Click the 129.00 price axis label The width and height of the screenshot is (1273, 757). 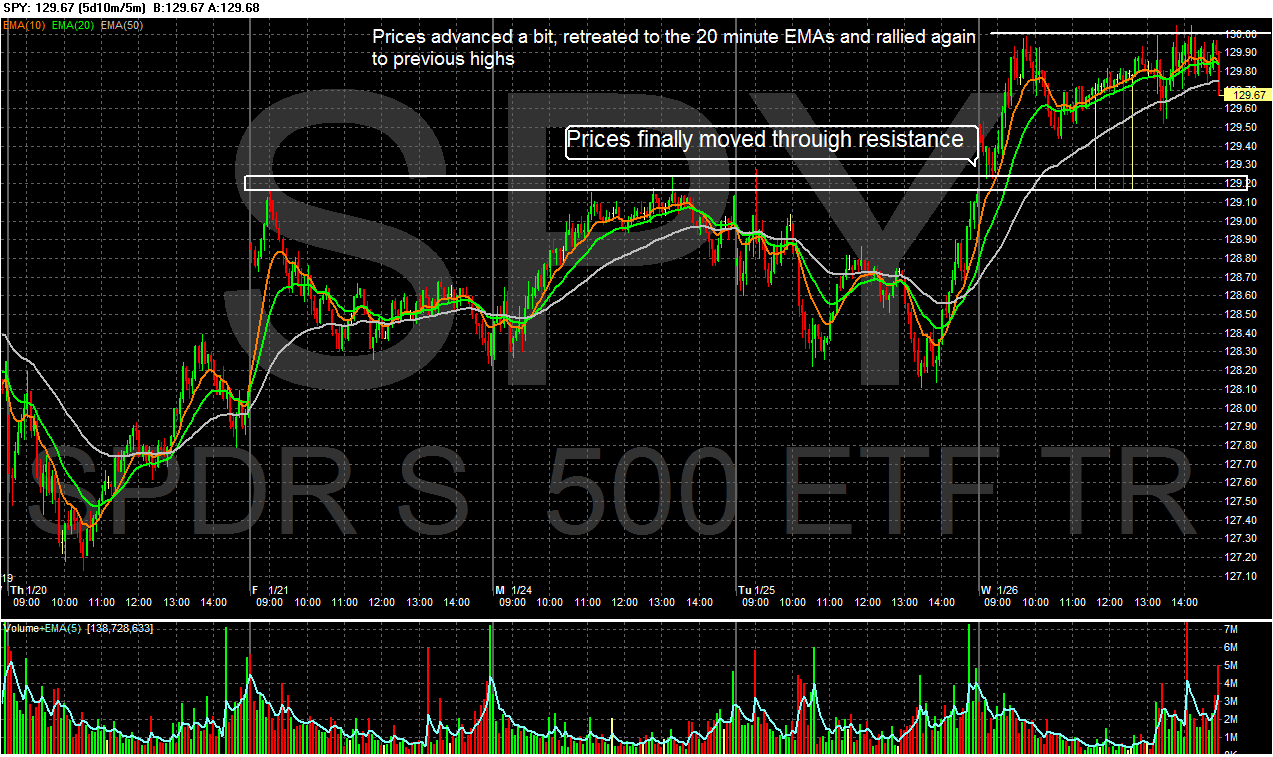point(1241,221)
